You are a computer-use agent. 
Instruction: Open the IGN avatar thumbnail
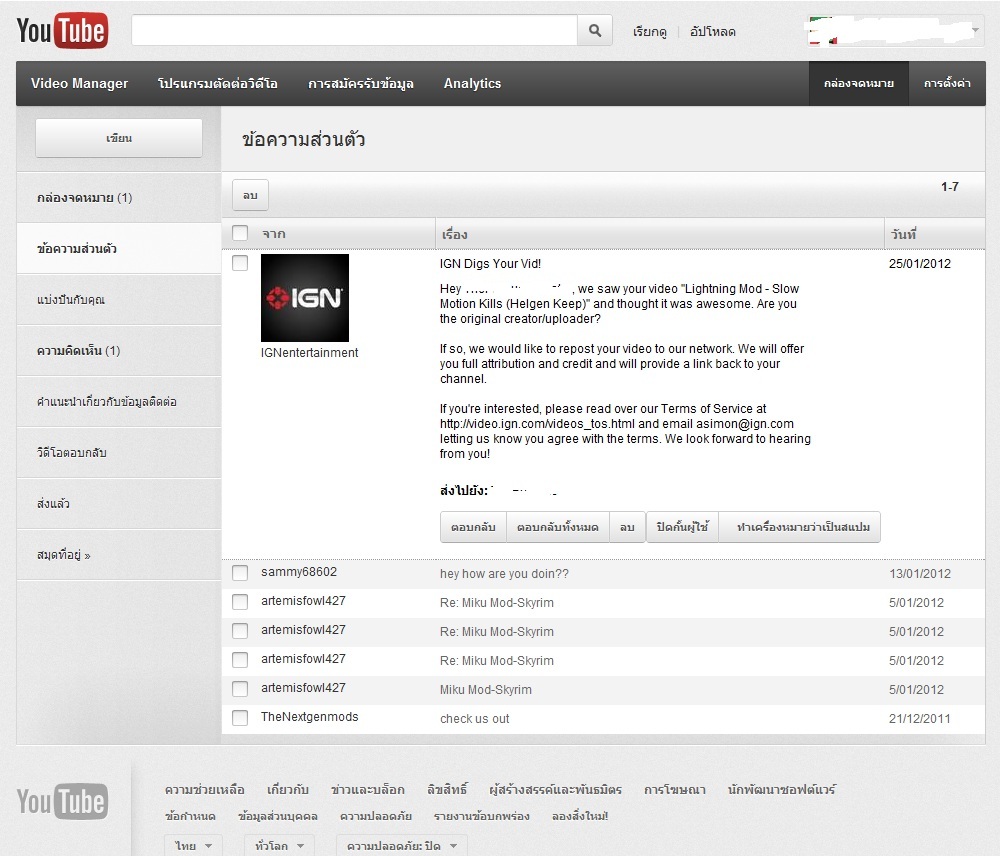[305, 298]
